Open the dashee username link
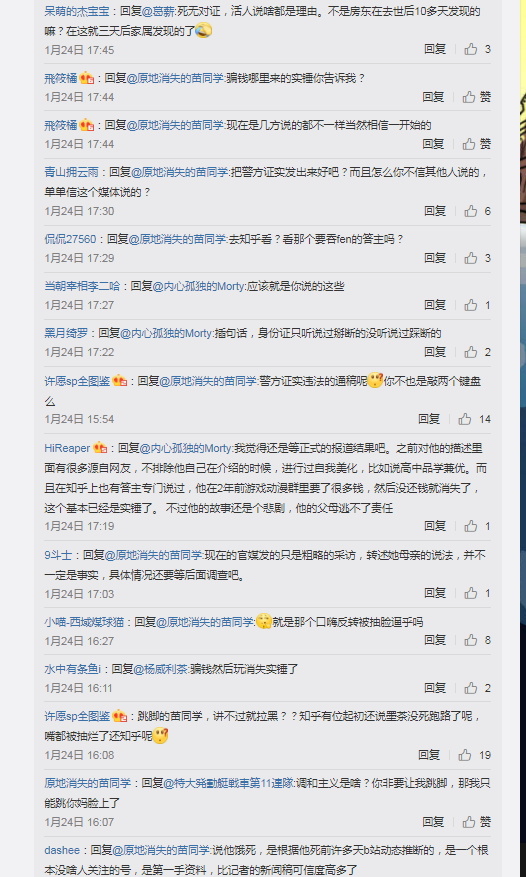Image resolution: width=526 pixels, height=877 pixels. (x=62, y=850)
